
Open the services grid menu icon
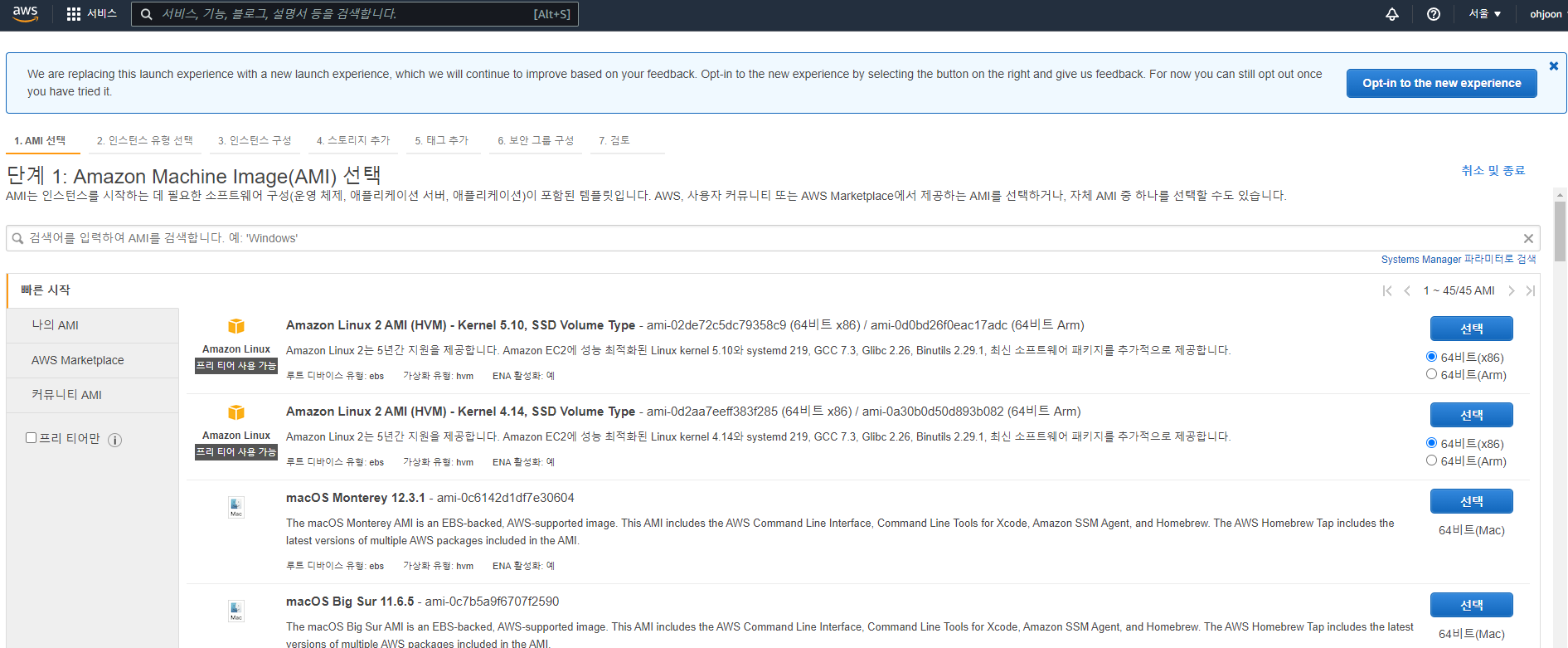[74, 14]
